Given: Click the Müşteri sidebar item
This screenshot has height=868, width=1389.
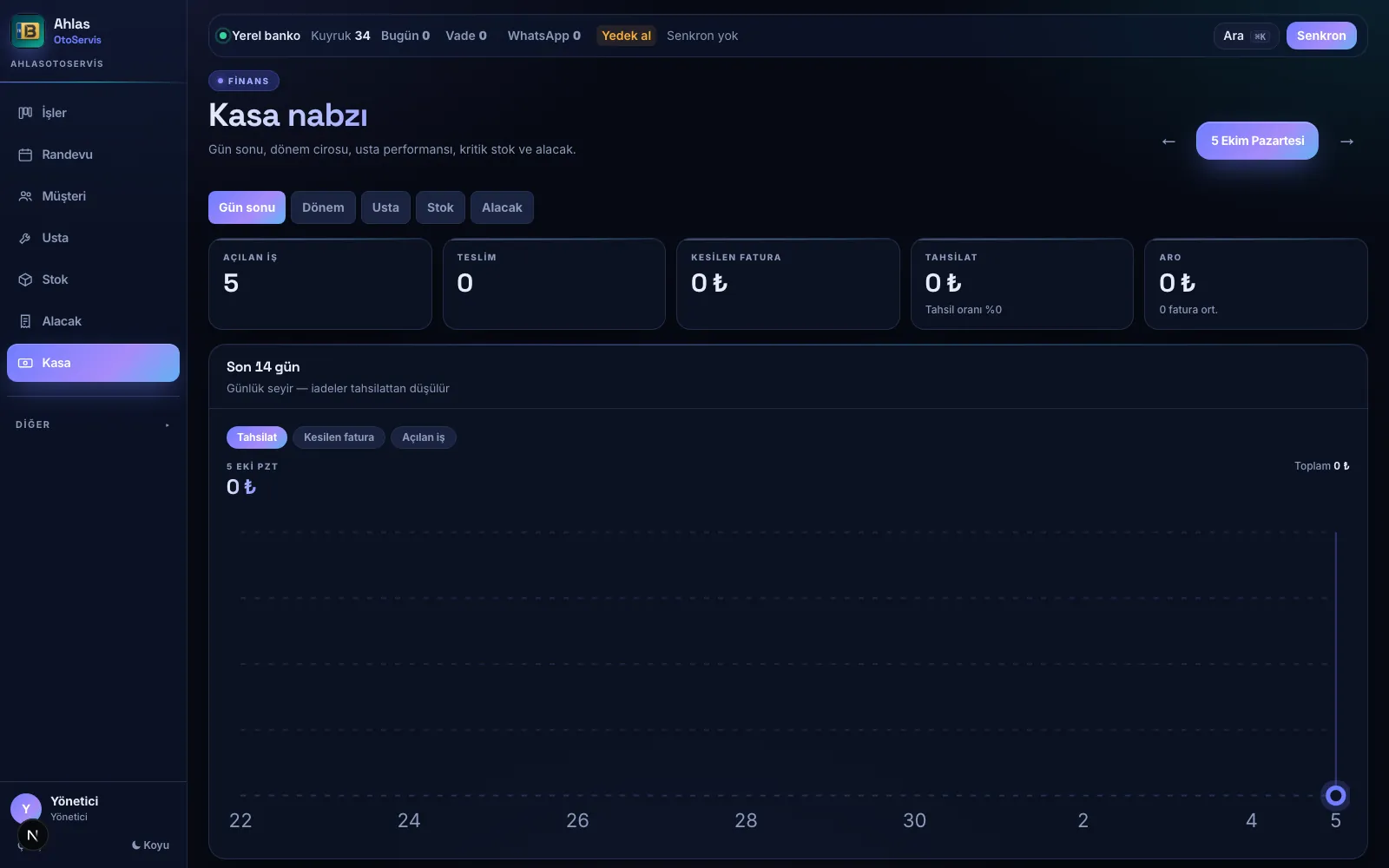Looking at the screenshot, I should 93,196.
